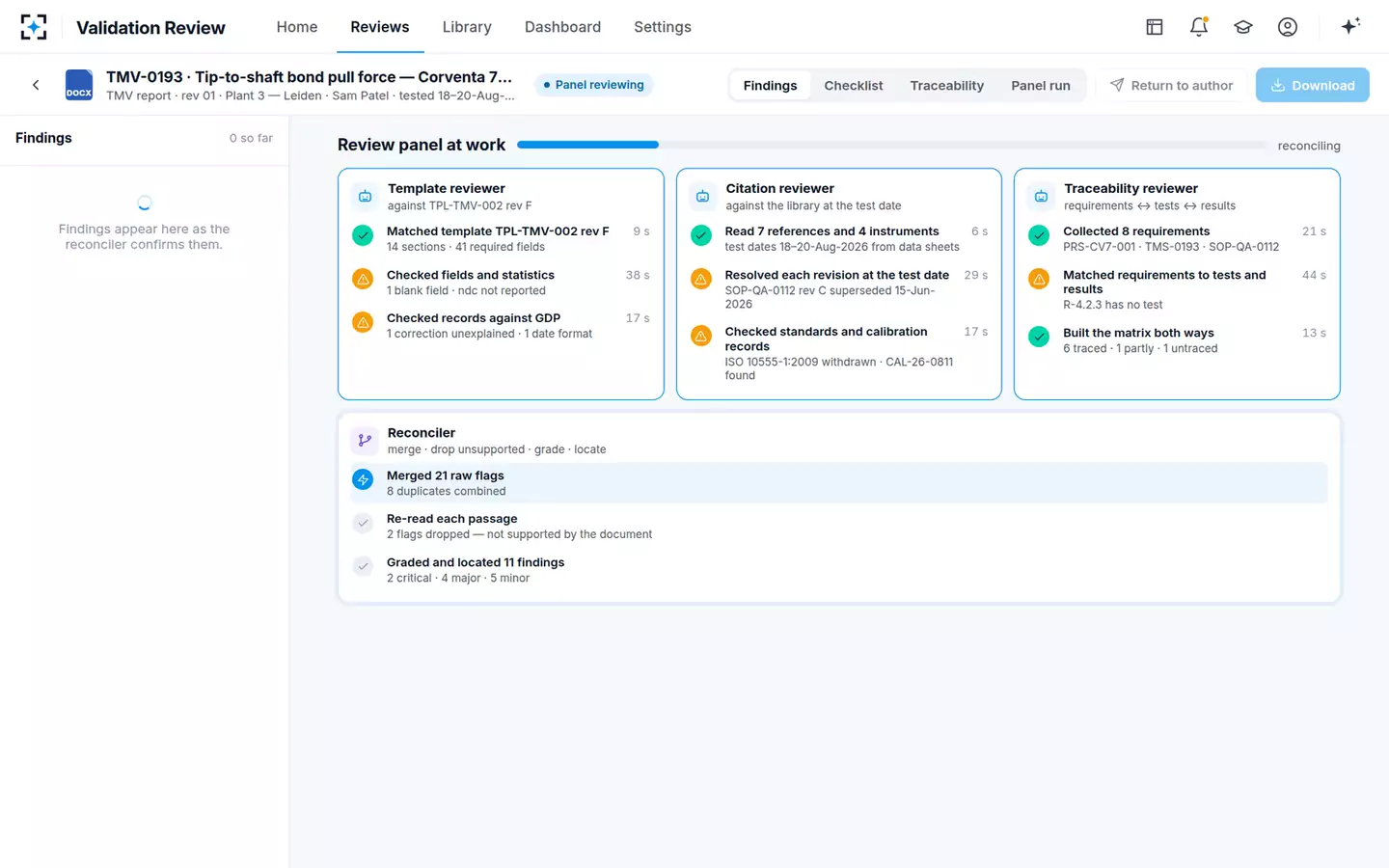Click the Findings loading spinner
1389x868 pixels.
[x=144, y=203]
